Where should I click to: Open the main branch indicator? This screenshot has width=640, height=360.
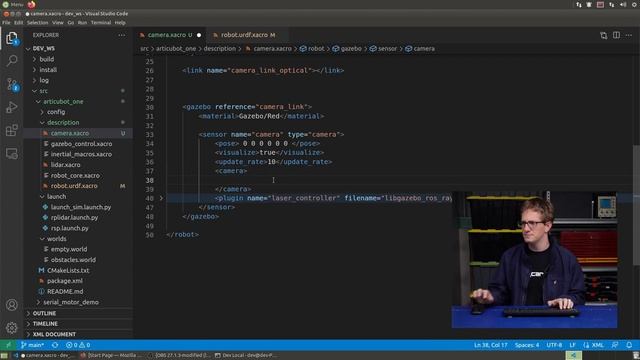[x=33, y=345]
